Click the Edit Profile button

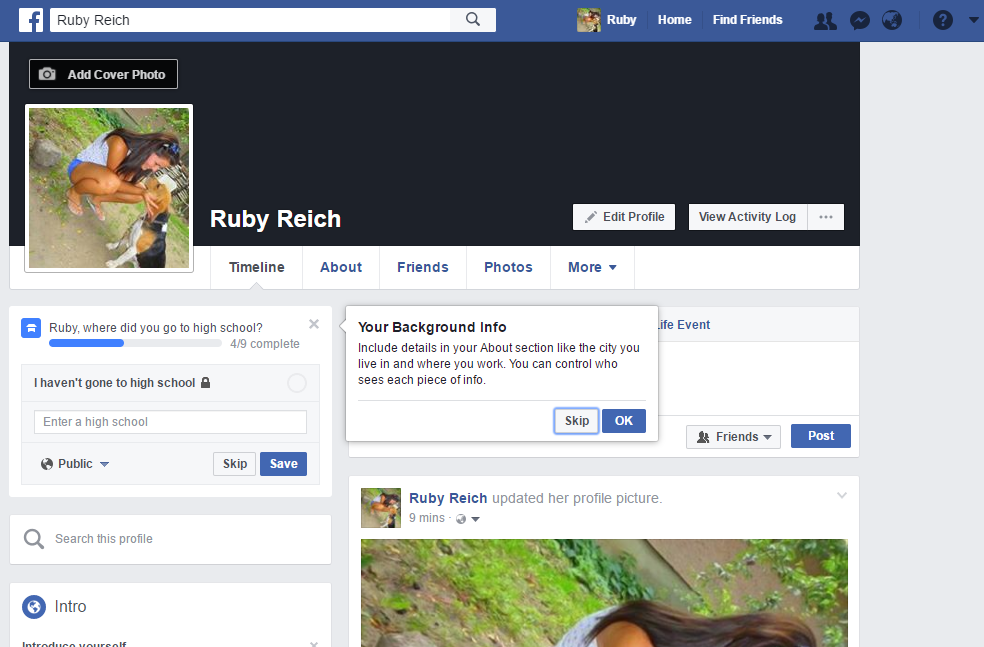pos(623,216)
